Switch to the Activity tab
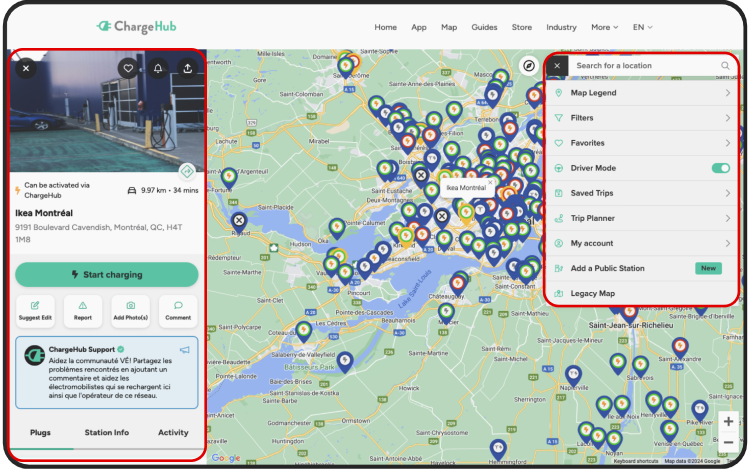Screen dimensions: 750x469 click(173, 432)
